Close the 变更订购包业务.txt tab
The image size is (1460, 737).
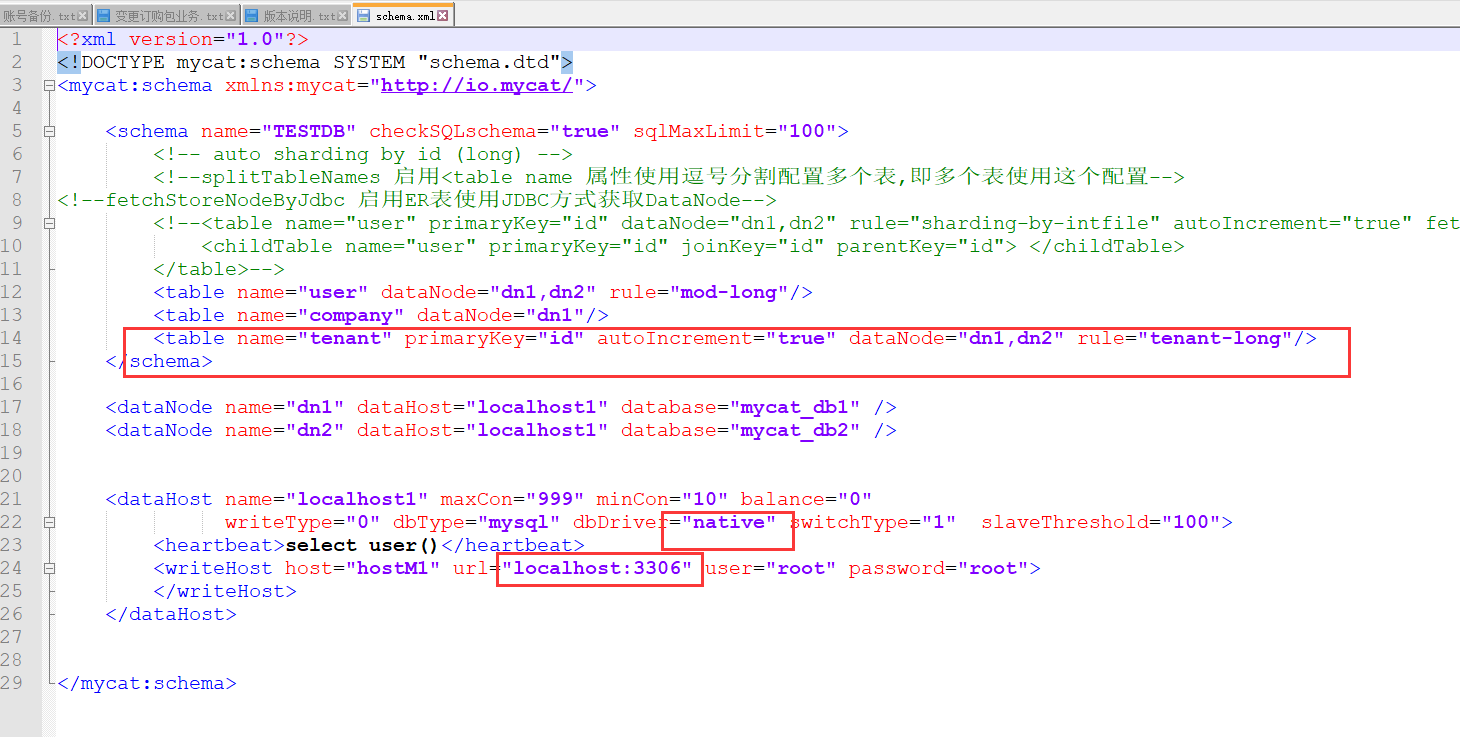[232, 13]
